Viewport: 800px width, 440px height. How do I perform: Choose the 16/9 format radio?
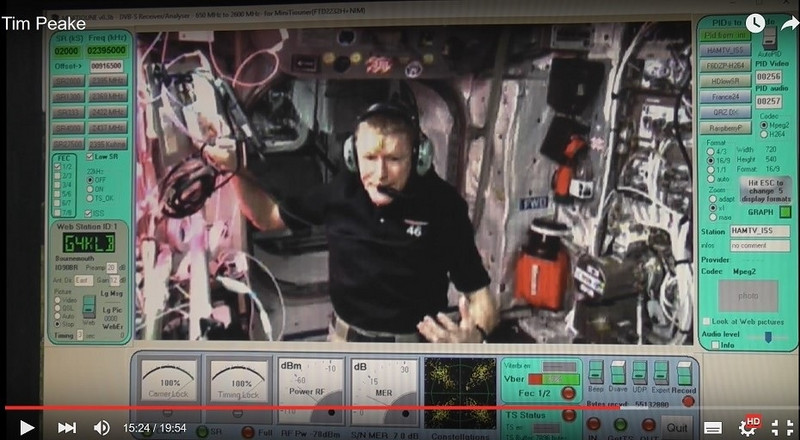[x=710, y=160]
